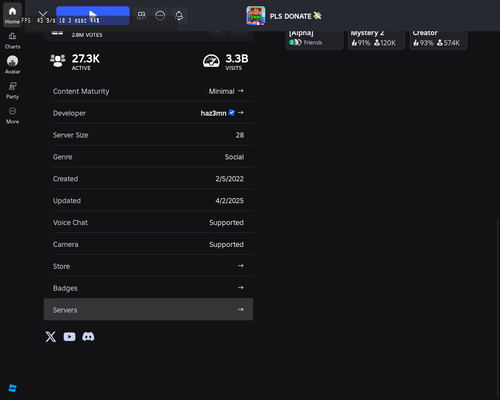Click the PLS DONATE title text
Image resolution: width=500 pixels, height=400 pixels.
pyautogui.click(x=290, y=16)
